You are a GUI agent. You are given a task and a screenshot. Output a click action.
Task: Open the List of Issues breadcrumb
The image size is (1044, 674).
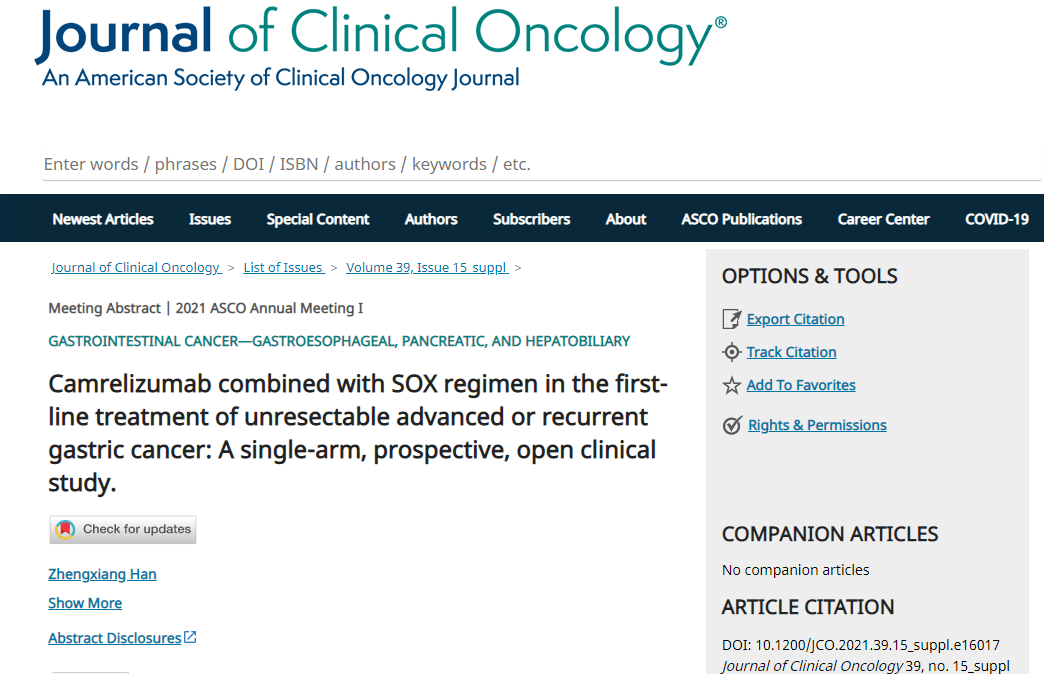click(284, 267)
